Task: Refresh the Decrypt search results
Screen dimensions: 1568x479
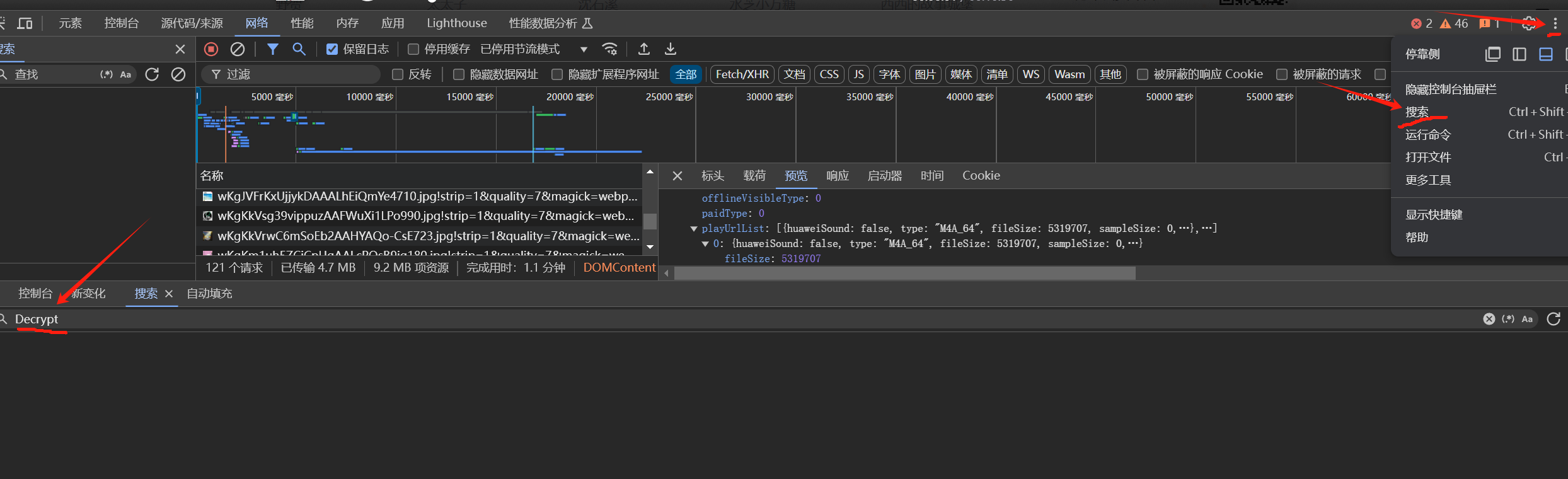Action: coord(1554,319)
